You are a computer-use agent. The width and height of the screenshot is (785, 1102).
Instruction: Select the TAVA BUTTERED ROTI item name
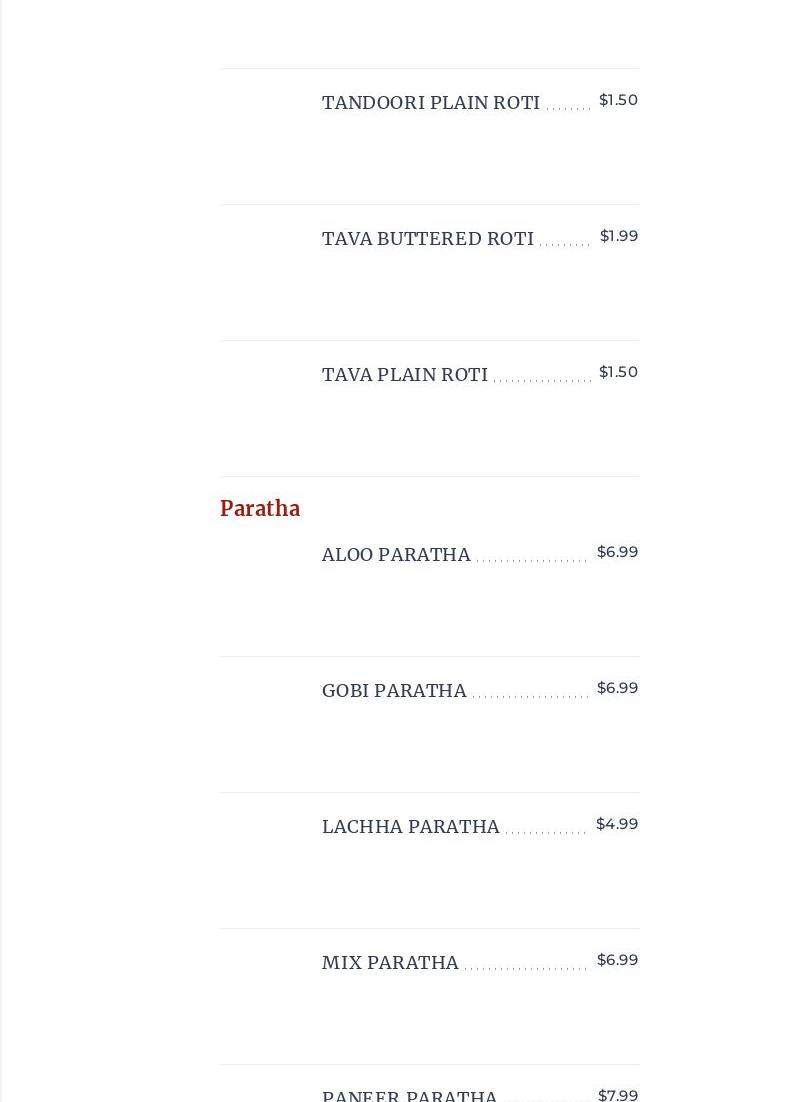tap(427, 239)
